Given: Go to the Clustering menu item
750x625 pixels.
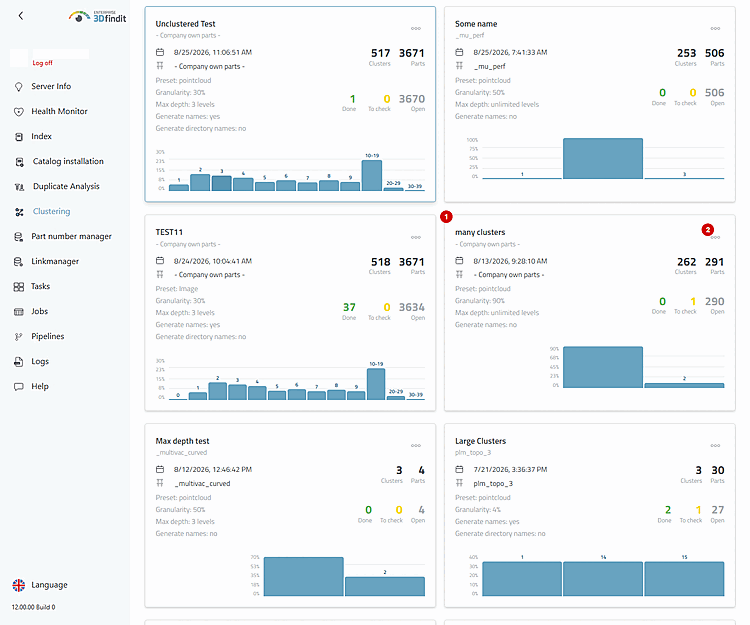Looking at the screenshot, I should pos(51,211).
